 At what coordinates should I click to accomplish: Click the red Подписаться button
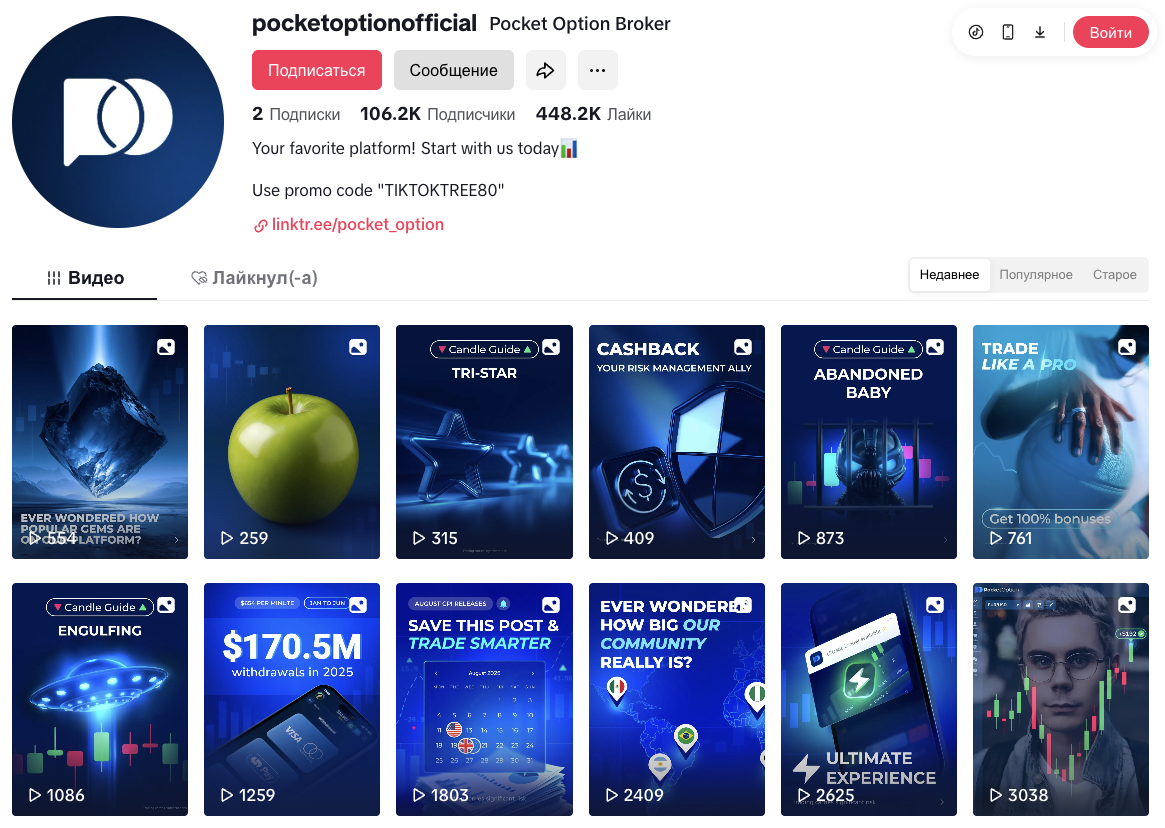click(x=317, y=70)
